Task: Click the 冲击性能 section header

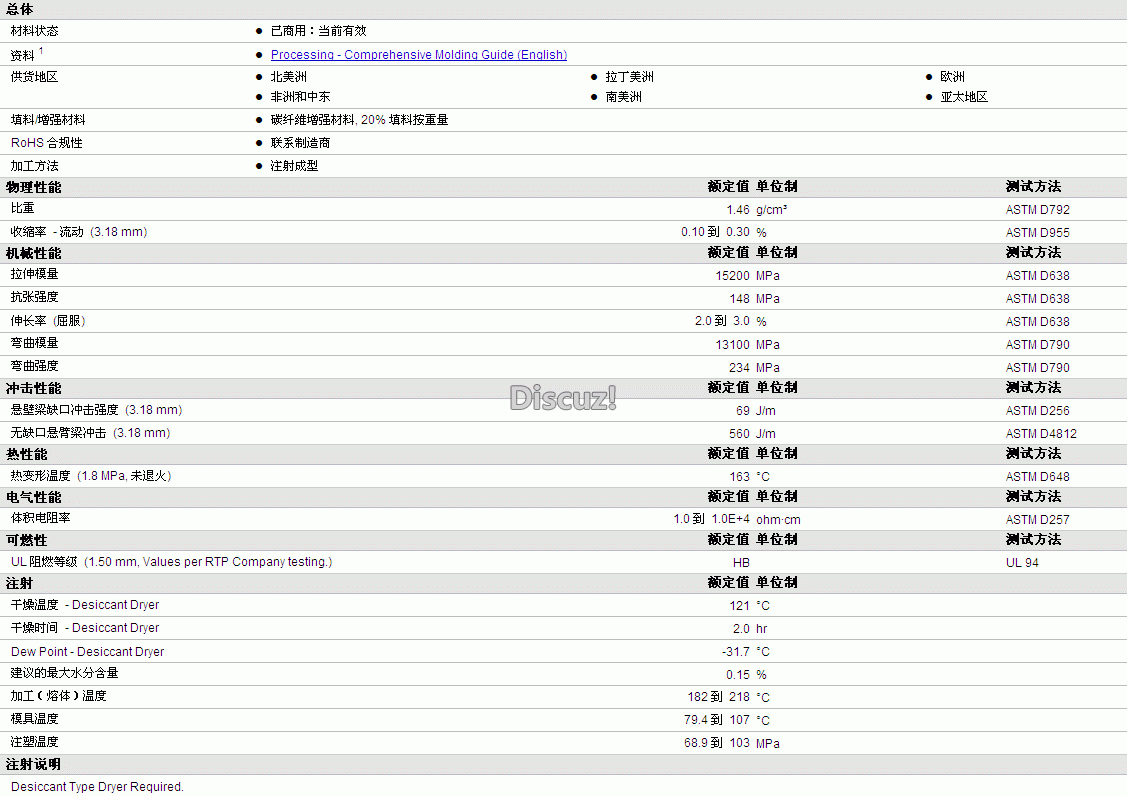Action: 34,389
